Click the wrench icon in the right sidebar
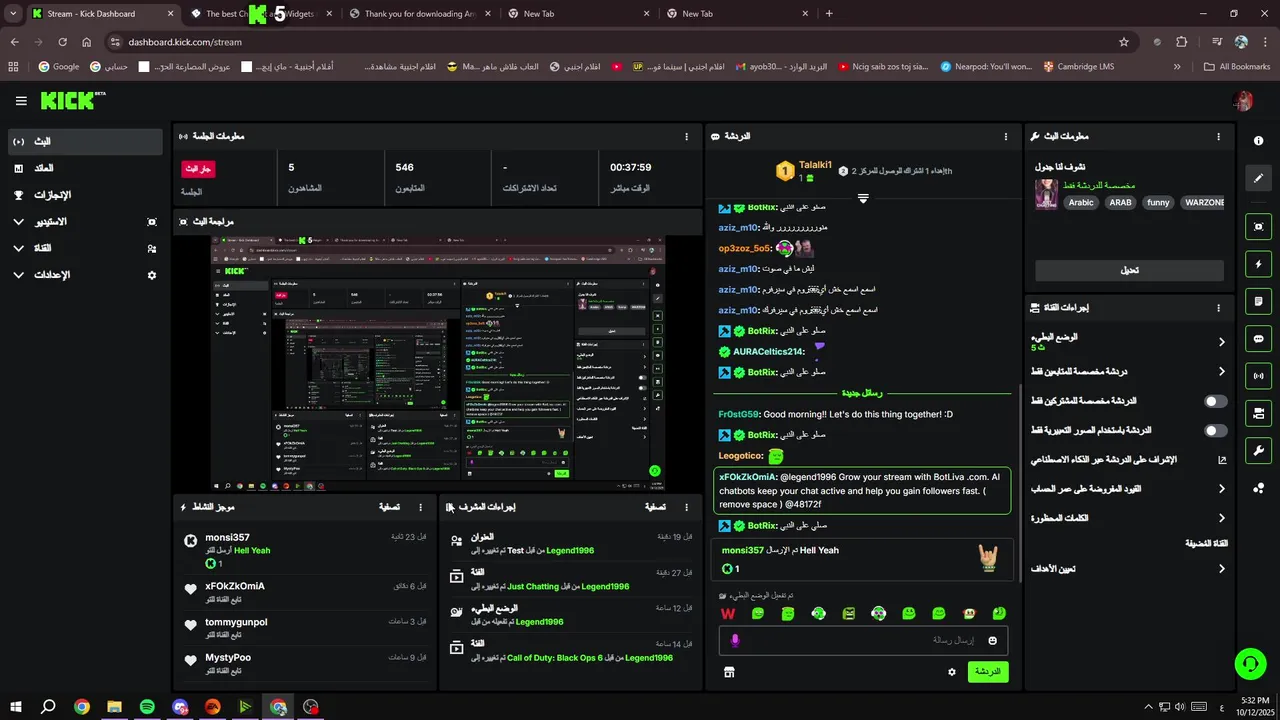The width and height of the screenshot is (1280, 720). click(1258, 450)
